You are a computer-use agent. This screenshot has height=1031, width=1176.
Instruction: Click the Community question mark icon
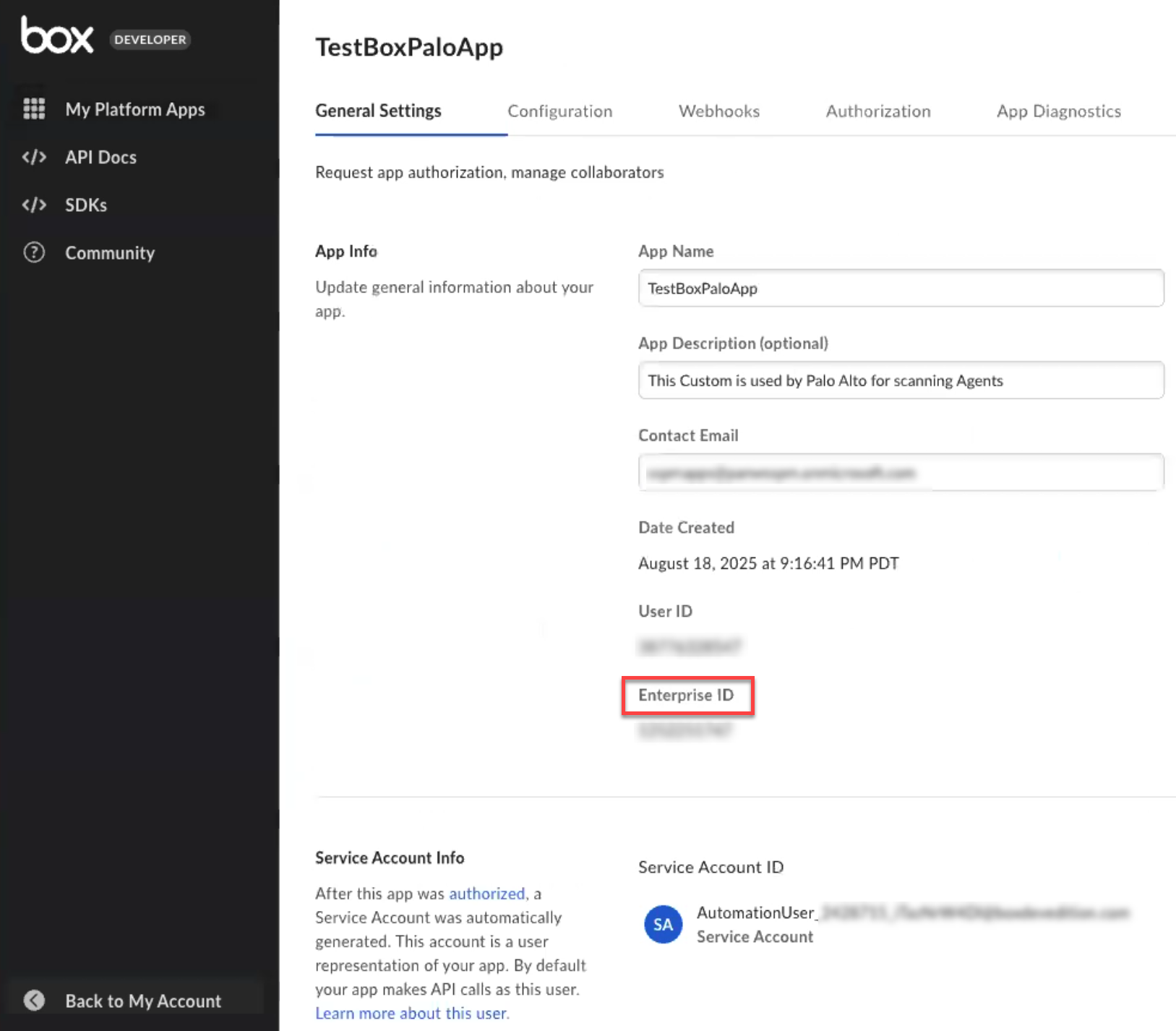pos(34,252)
